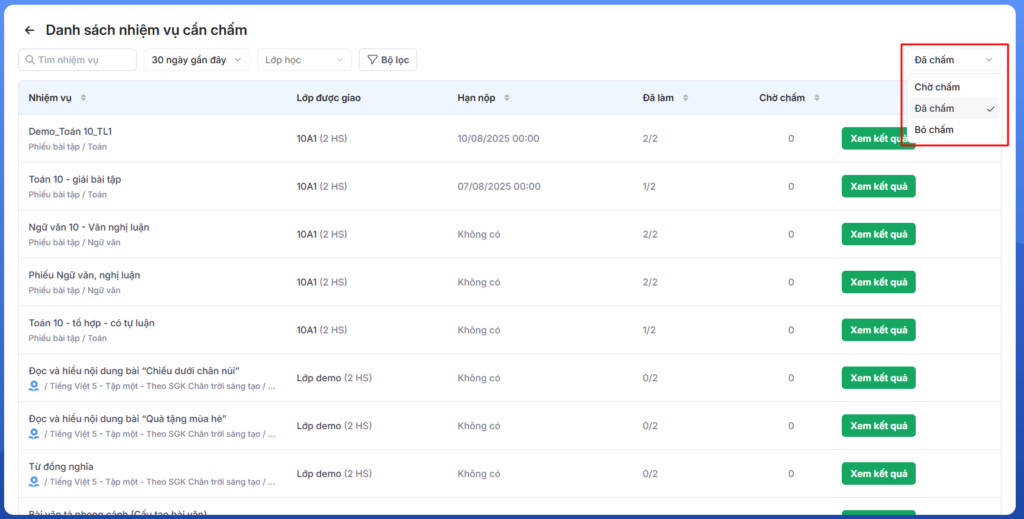The image size is (1024, 519).
Task: Sort by Đã làm column arrows
Action: [x=683, y=98]
